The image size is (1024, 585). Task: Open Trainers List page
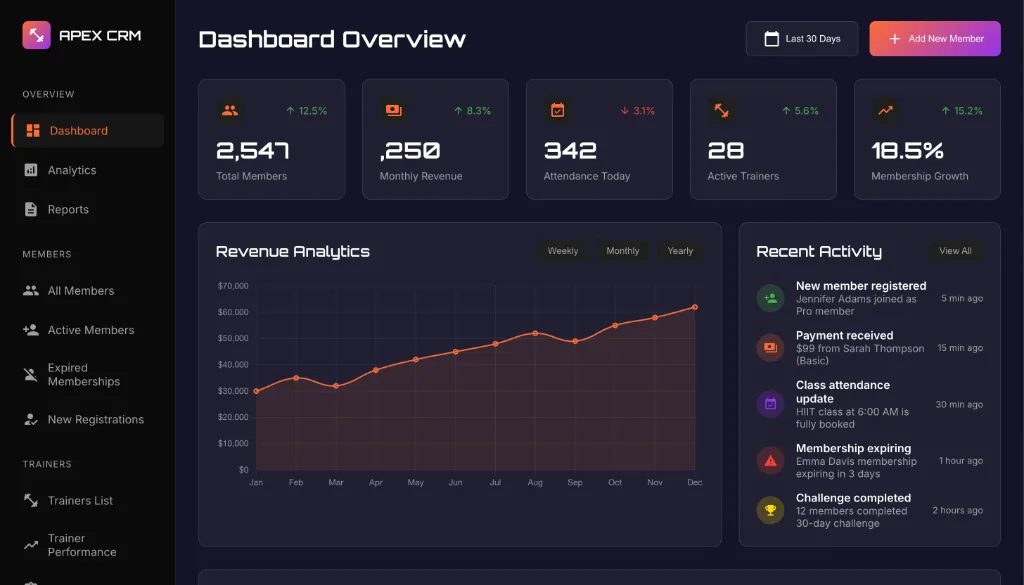pyautogui.click(x=88, y=500)
